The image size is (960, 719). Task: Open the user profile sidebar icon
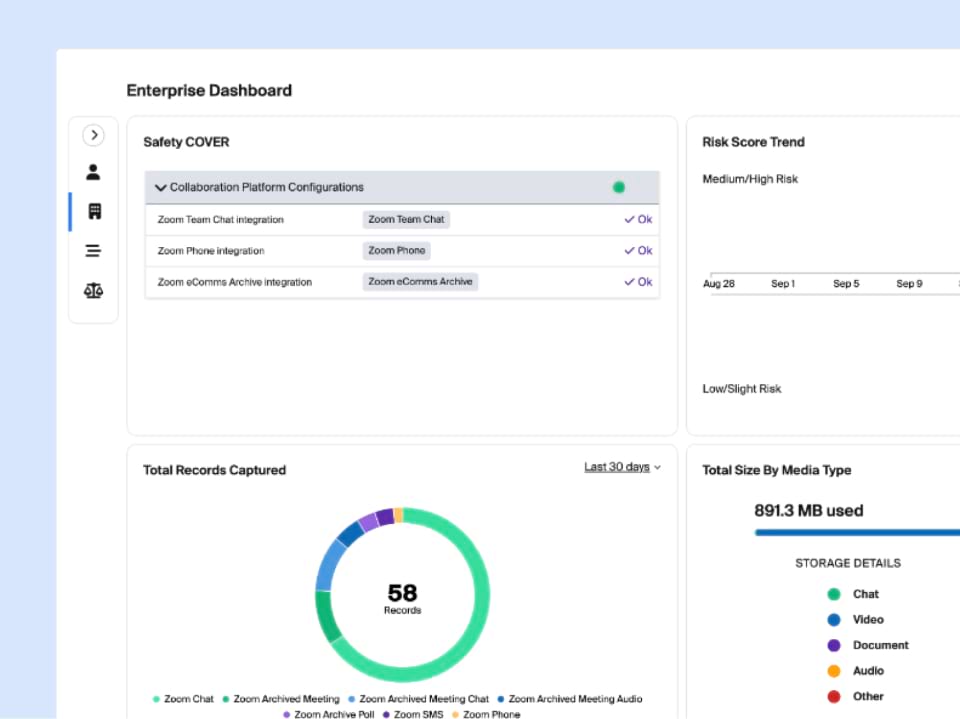point(93,172)
